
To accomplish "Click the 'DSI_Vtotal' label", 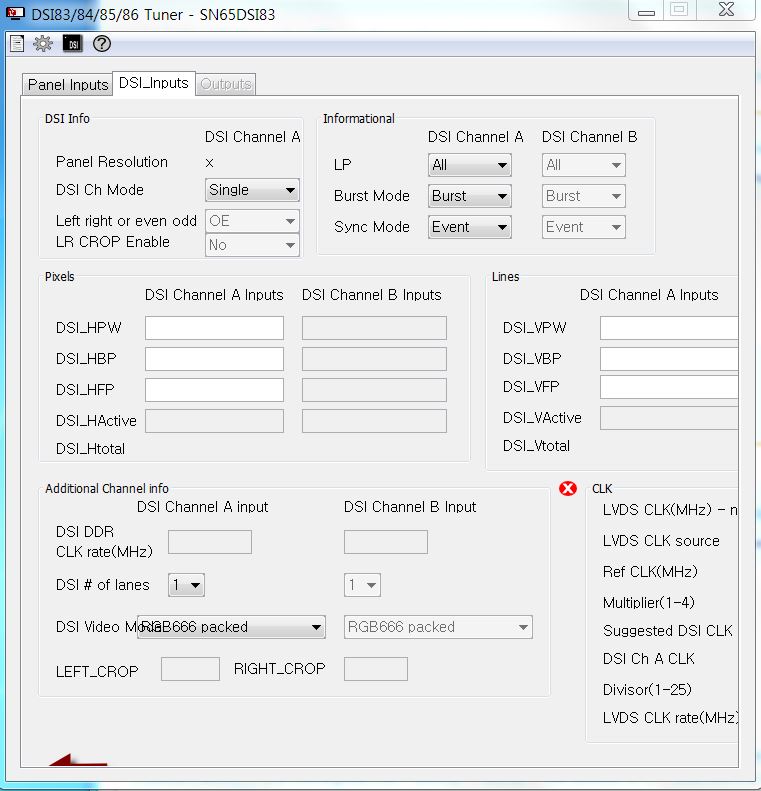I will tap(537, 446).
